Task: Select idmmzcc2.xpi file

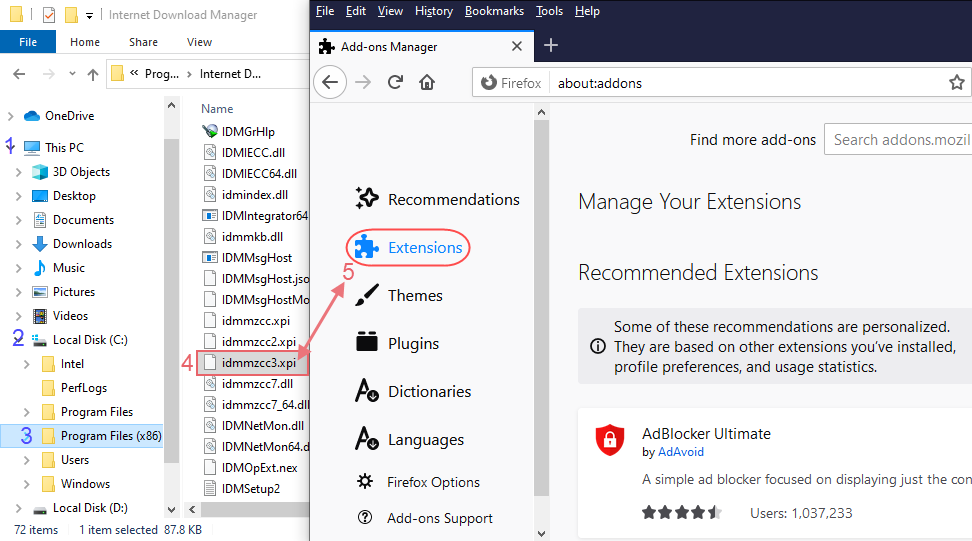Action: coord(250,342)
